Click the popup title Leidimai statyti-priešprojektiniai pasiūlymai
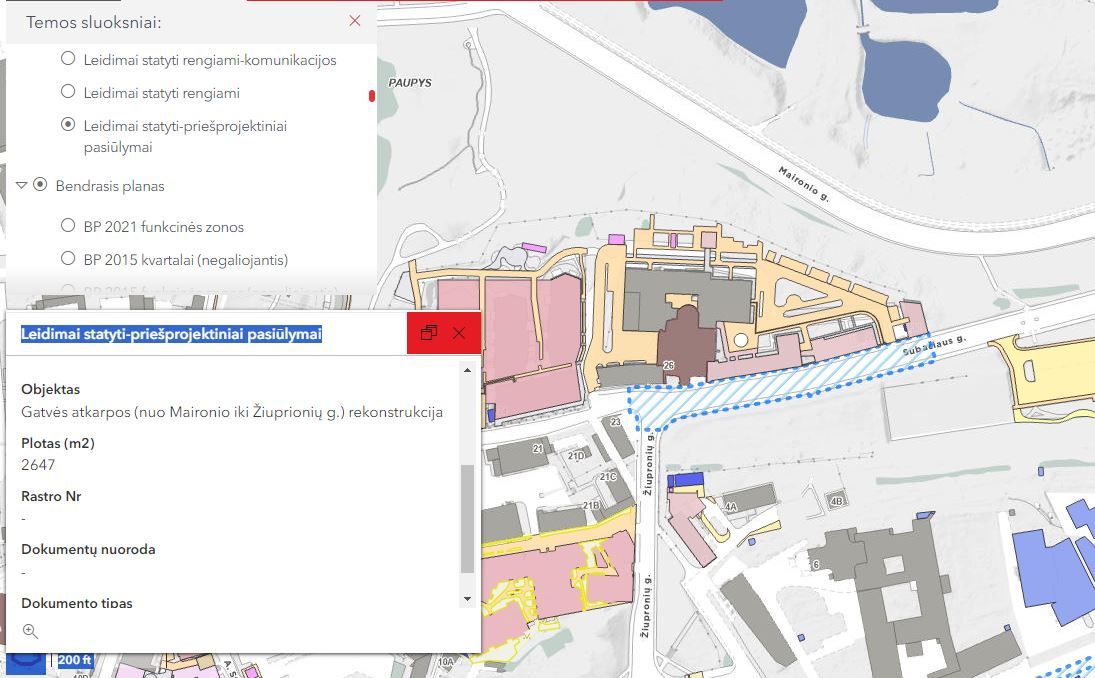 click(x=171, y=334)
